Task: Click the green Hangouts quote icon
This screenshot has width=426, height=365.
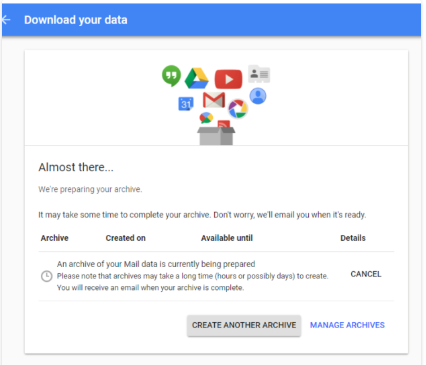Action: (x=171, y=76)
